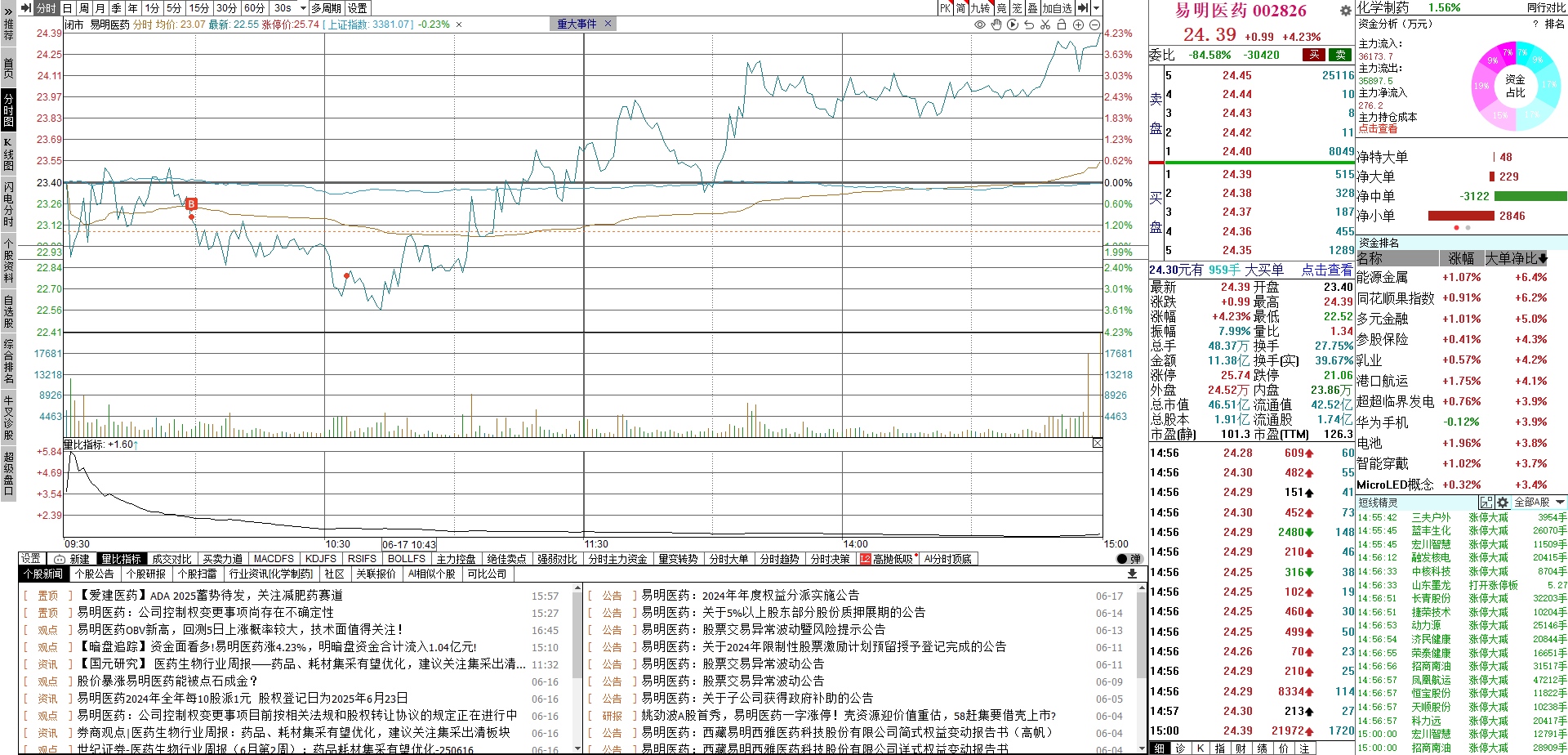Select the BOLLFS indicator tab
Screen dimensions: 1568x755
407,559
